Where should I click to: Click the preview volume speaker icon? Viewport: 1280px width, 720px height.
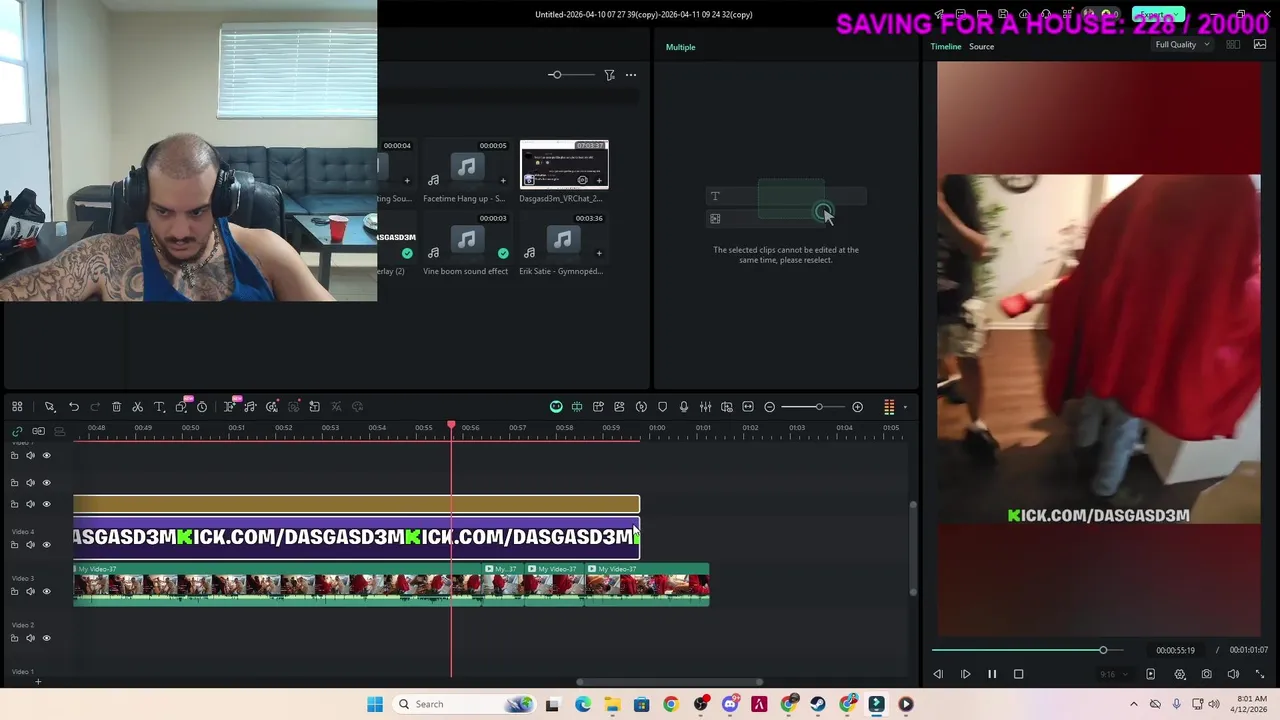[1233, 674]
